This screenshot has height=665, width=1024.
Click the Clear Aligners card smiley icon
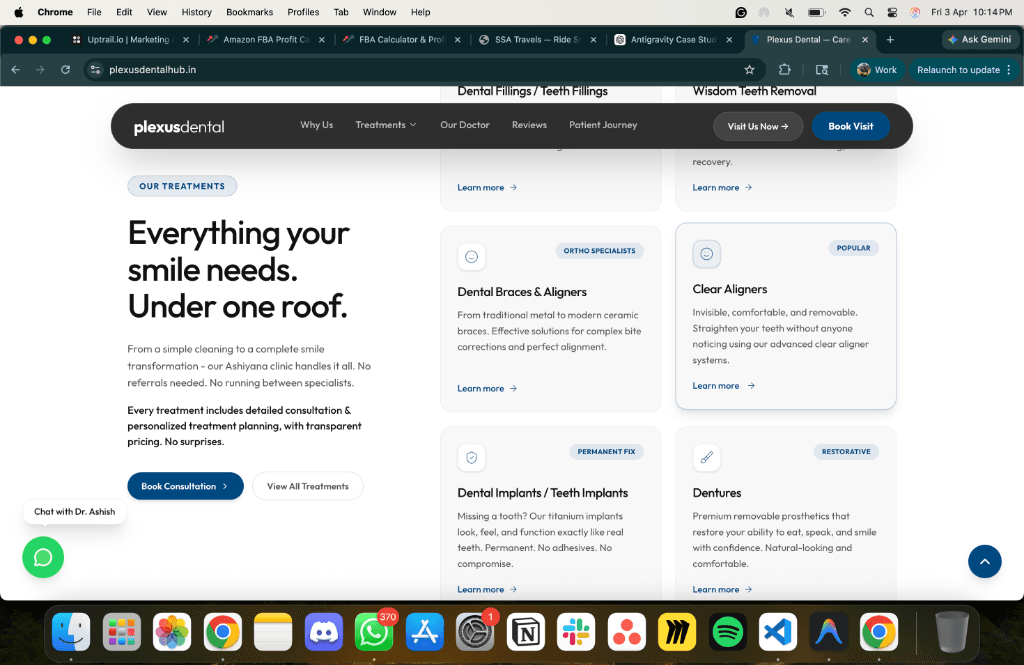pos(706,254)
